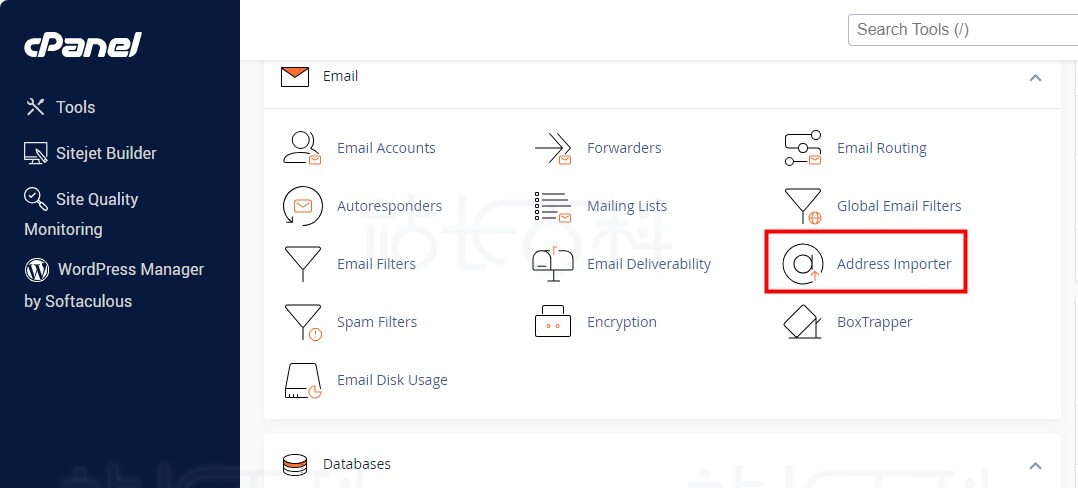This screenshot has width=1078, height=488.
Task: Open the Spam Filters funnel icon
Action: point(303,322)
